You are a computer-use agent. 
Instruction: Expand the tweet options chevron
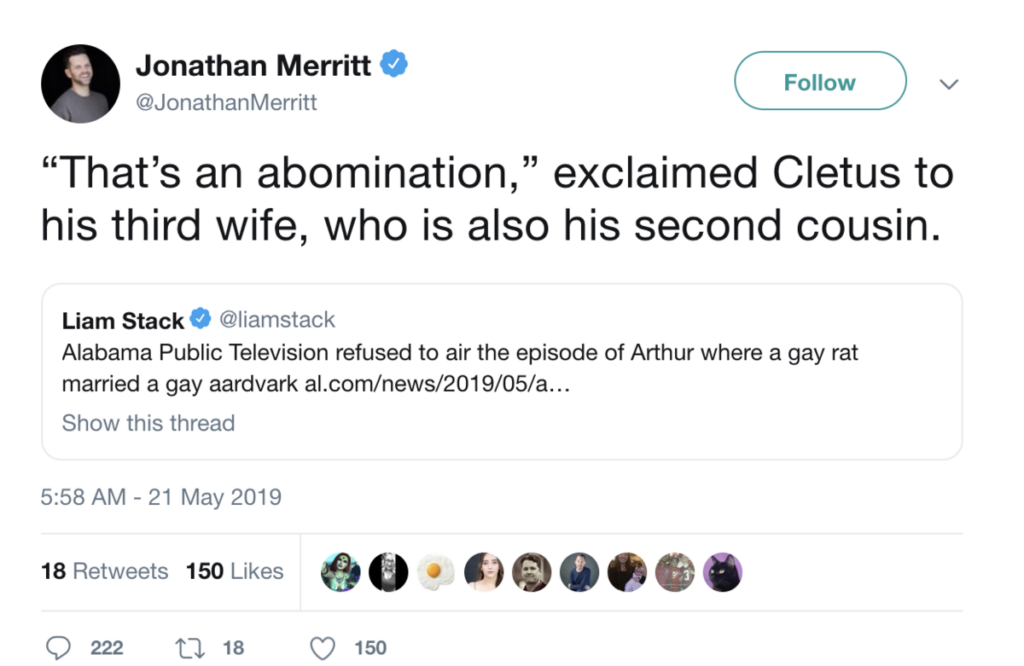(x=949, y=84)
